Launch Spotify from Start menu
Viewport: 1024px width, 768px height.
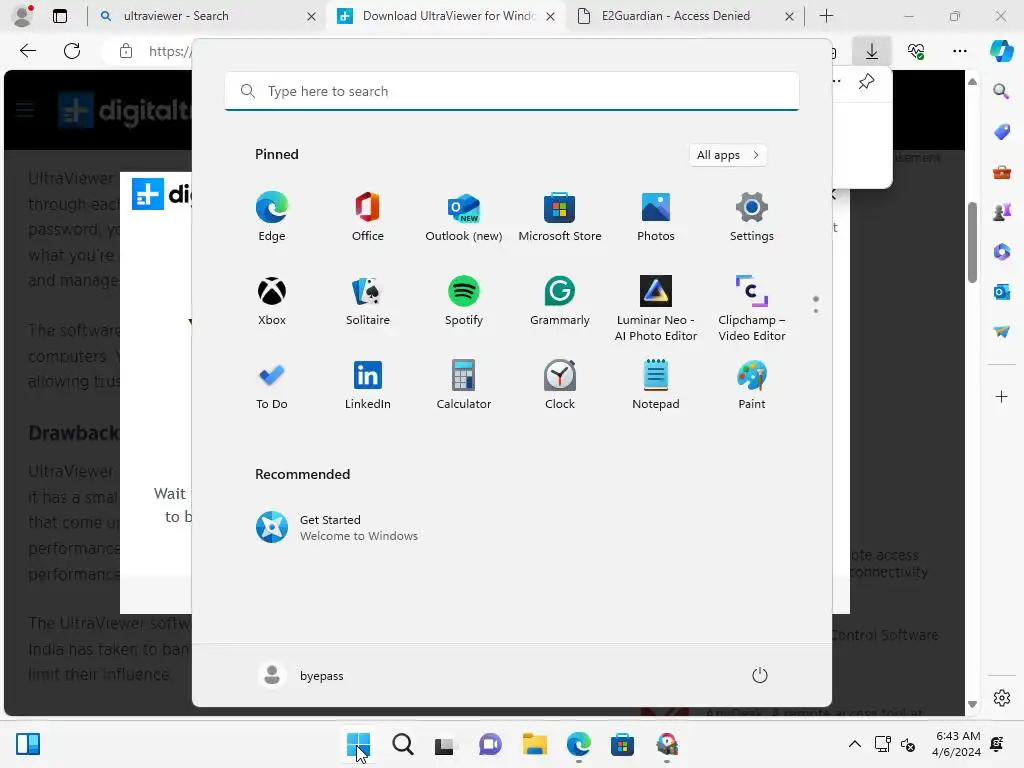464,300
